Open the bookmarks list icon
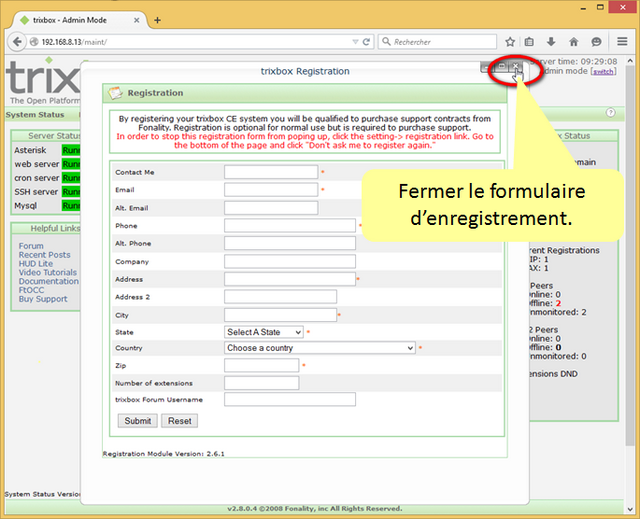Image resolution: width=640 pixels, height=519 pixels. [x=529, y=42]
